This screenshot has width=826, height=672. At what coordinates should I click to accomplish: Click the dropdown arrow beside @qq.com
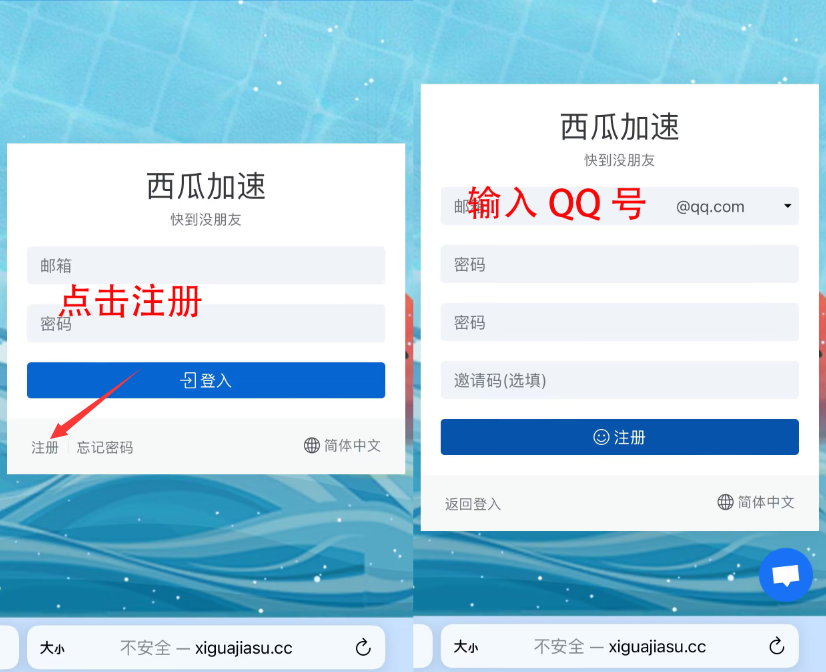(788, 206)
